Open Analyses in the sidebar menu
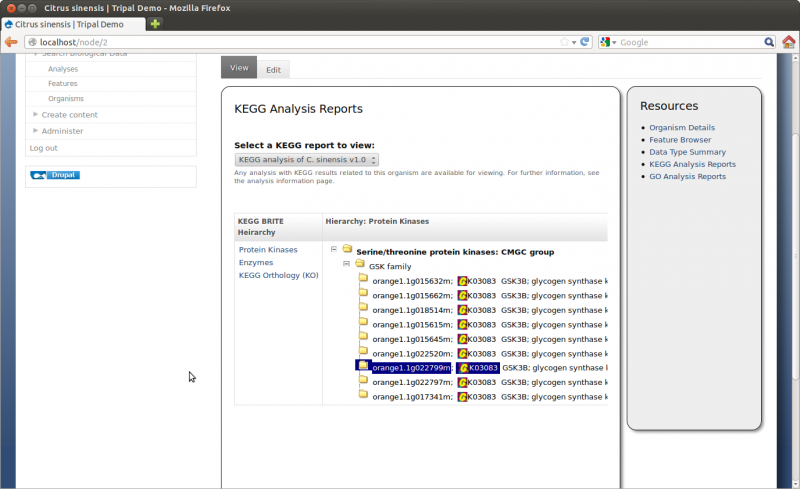The height and width of the screenshot is (489, 800). (x=63, y=69)
